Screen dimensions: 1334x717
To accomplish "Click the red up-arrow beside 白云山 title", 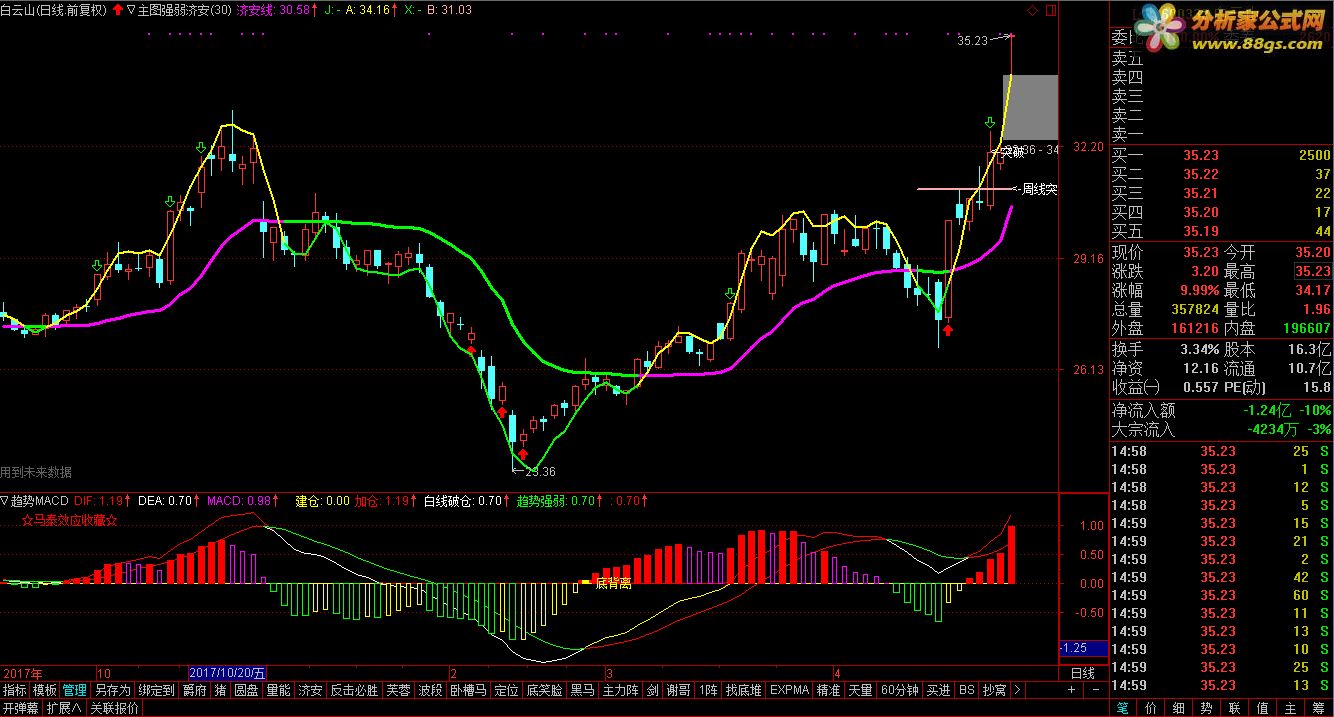I will pyautogui.click(x=120, y=9).
